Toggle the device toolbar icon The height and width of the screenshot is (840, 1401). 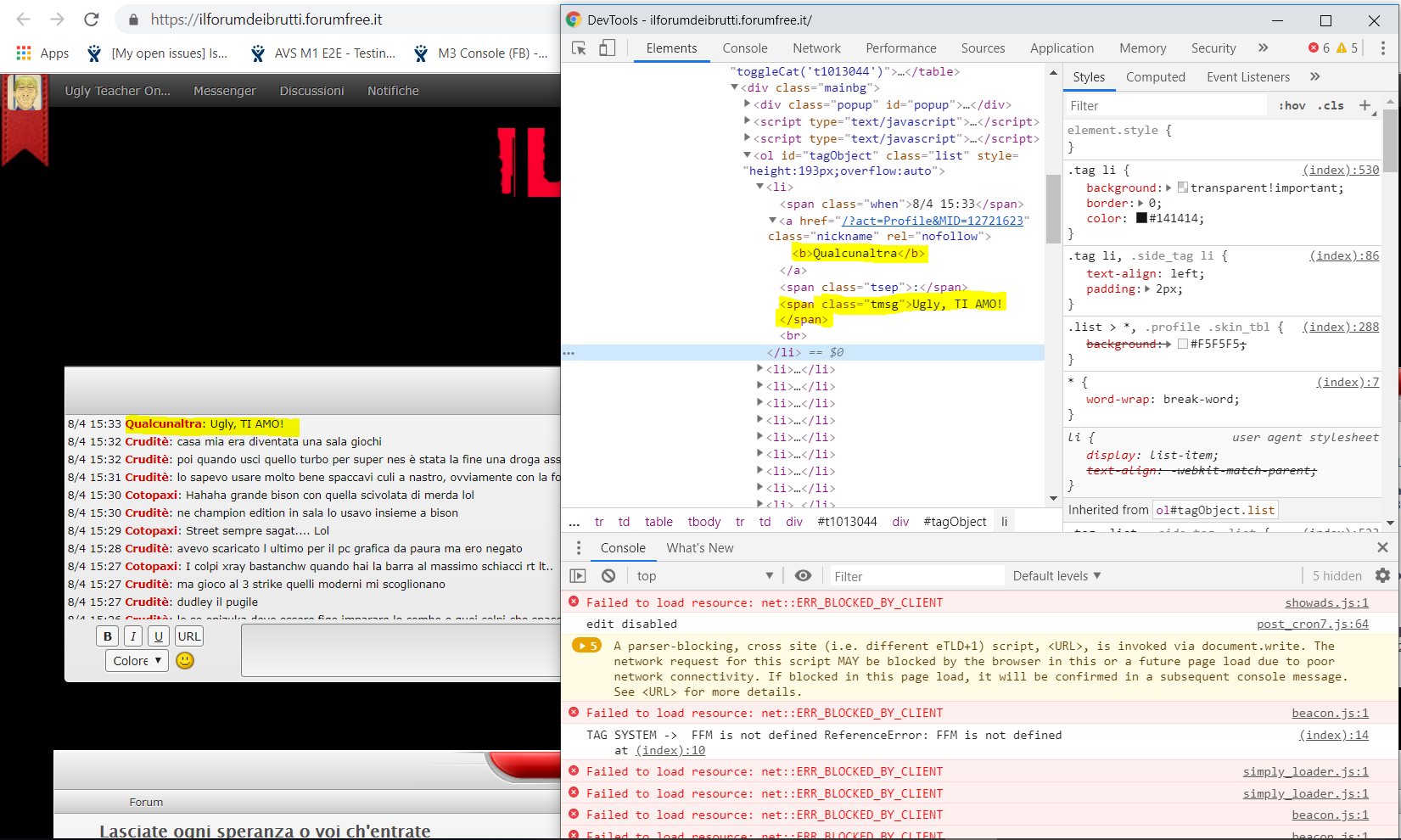tap(608, 48)
